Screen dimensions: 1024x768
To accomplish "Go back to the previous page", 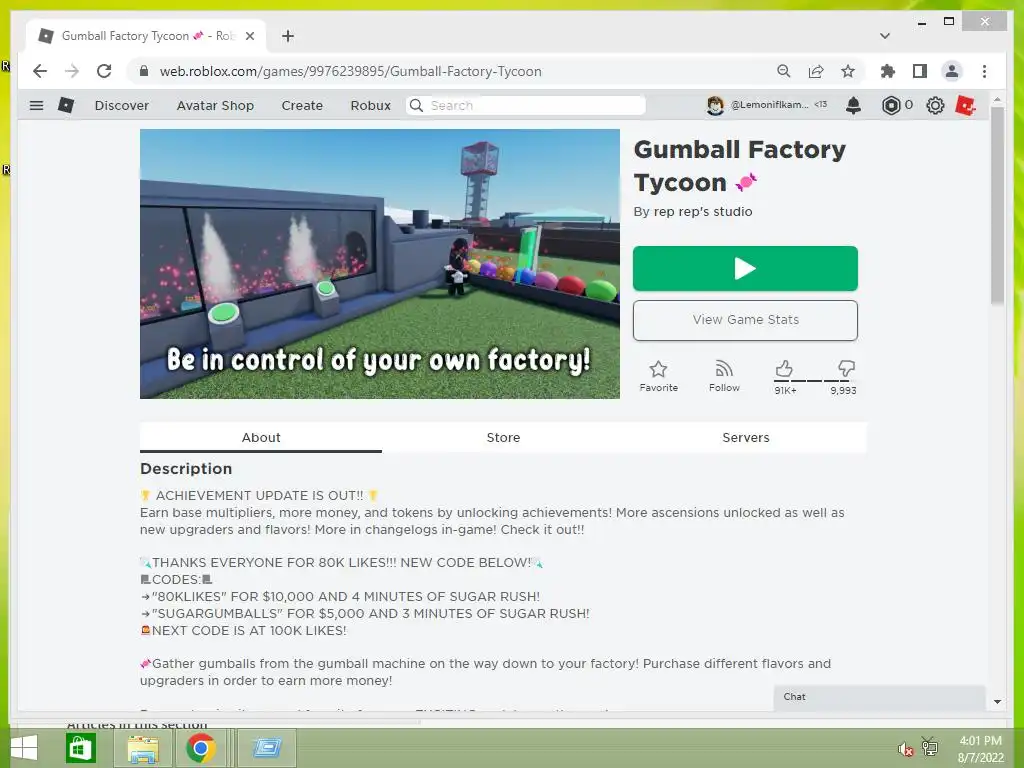I will pyautogui.click(x=40, y=71).
